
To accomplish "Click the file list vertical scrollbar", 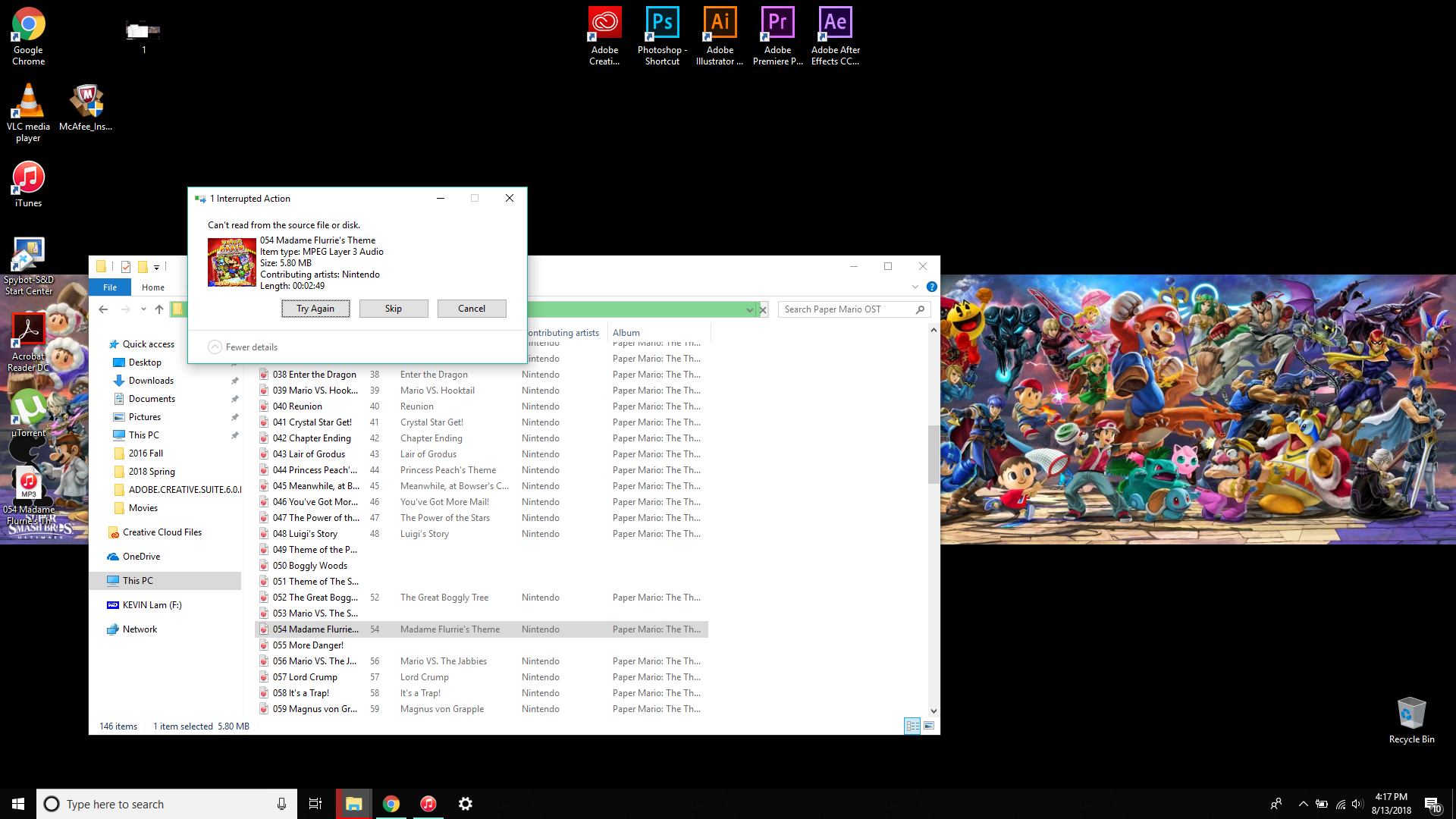I will pos(934,455).
